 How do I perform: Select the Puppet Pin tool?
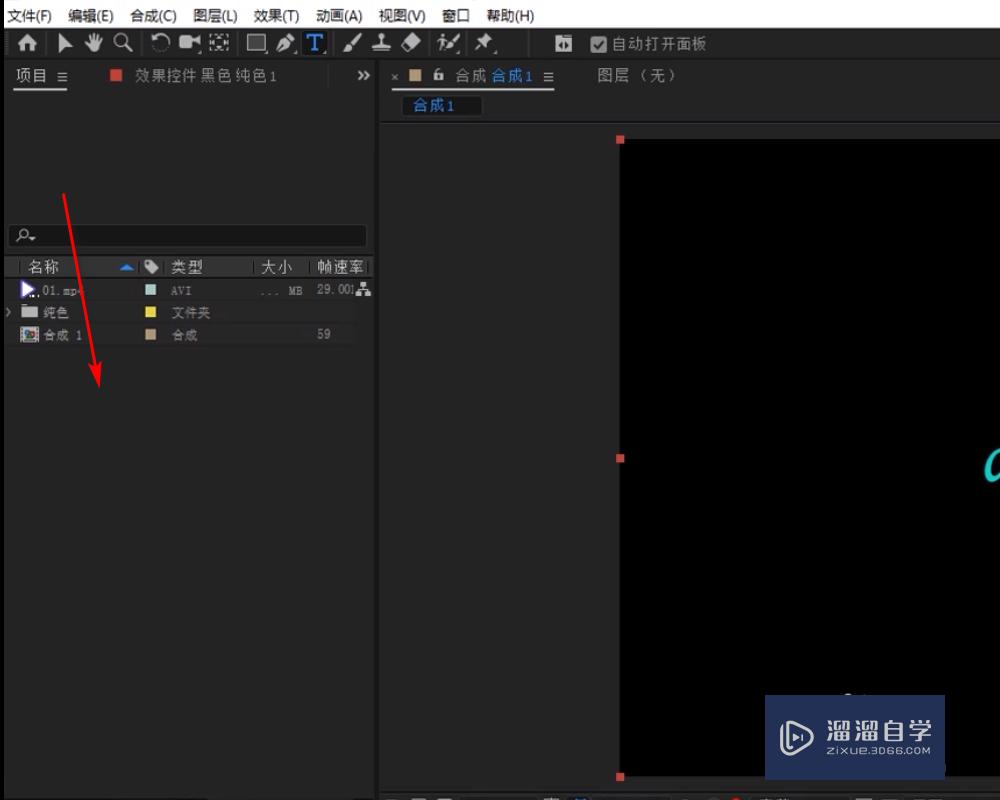484,43
